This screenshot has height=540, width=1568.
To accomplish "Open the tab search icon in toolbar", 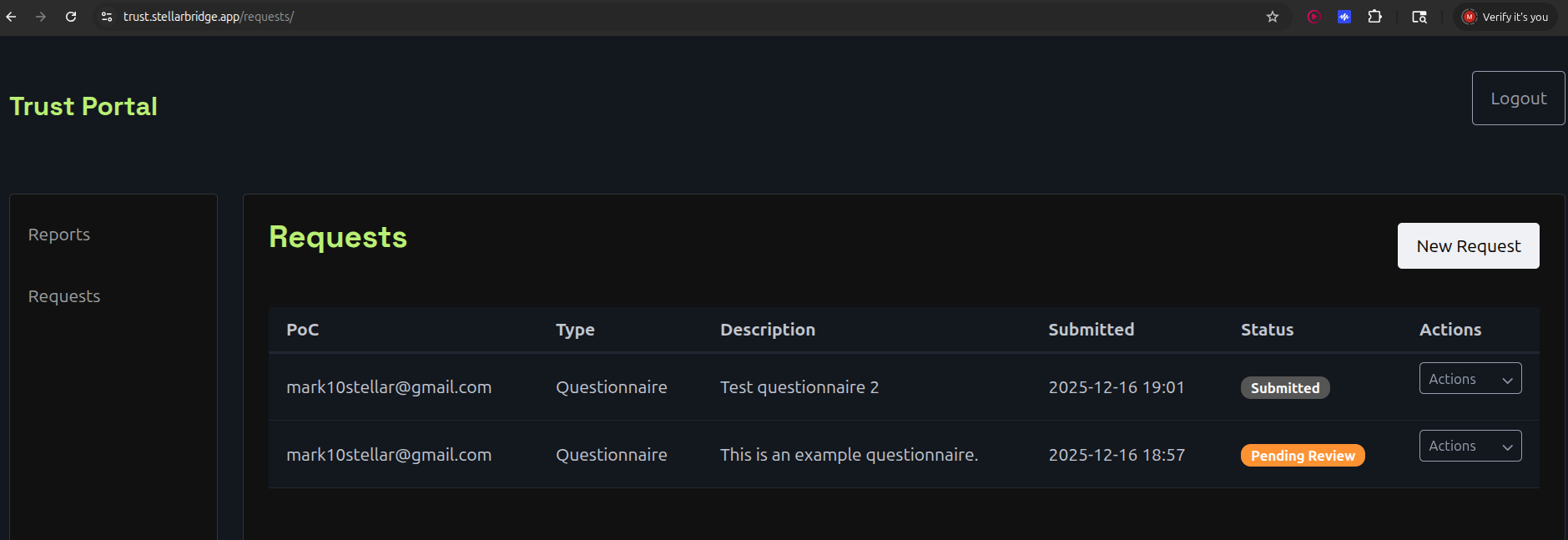I will point(1419,17).
